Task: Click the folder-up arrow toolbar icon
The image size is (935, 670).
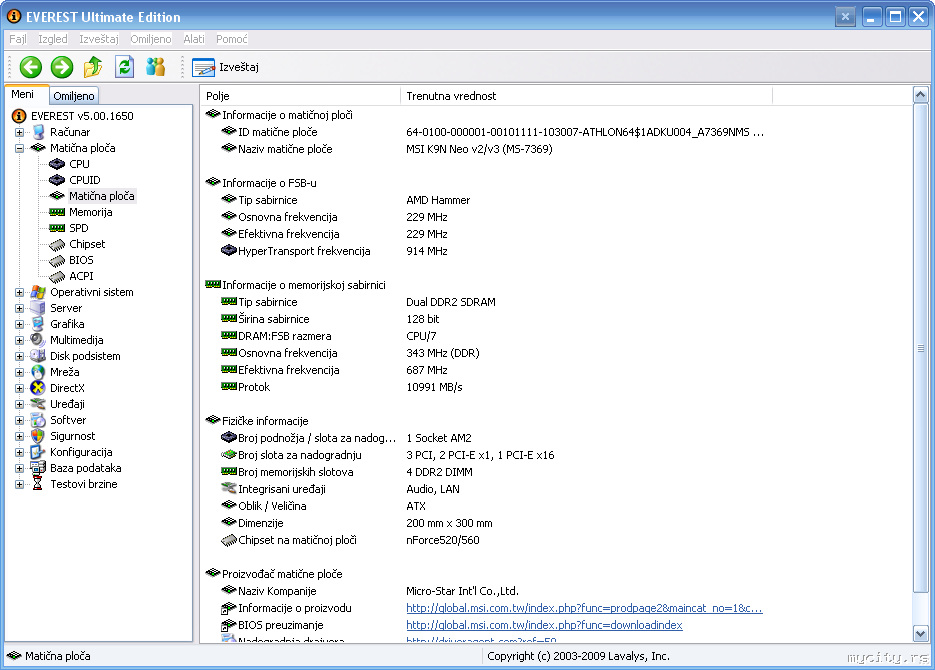Action: click(93, 67)
